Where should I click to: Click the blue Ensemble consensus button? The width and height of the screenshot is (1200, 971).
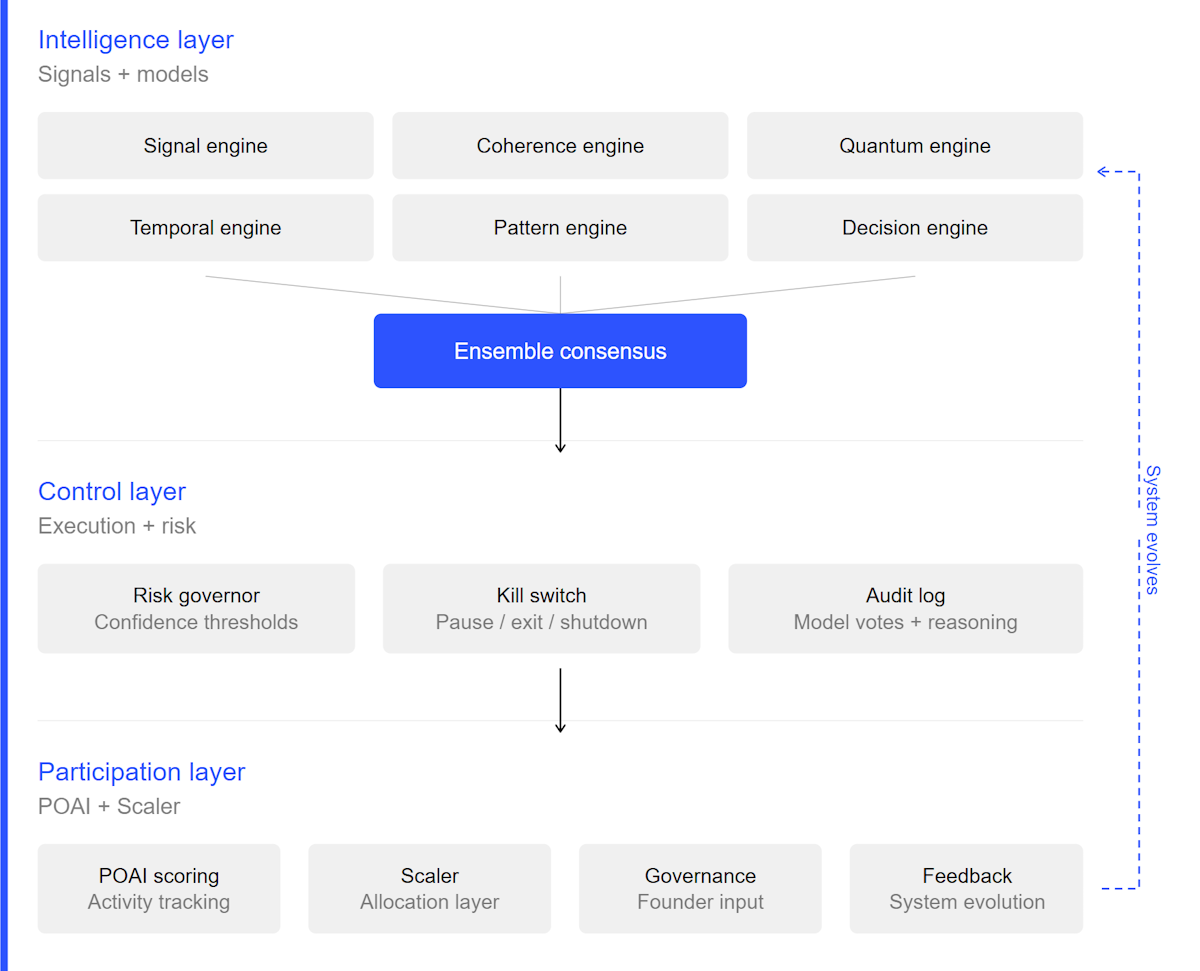[x=560, y=351]
